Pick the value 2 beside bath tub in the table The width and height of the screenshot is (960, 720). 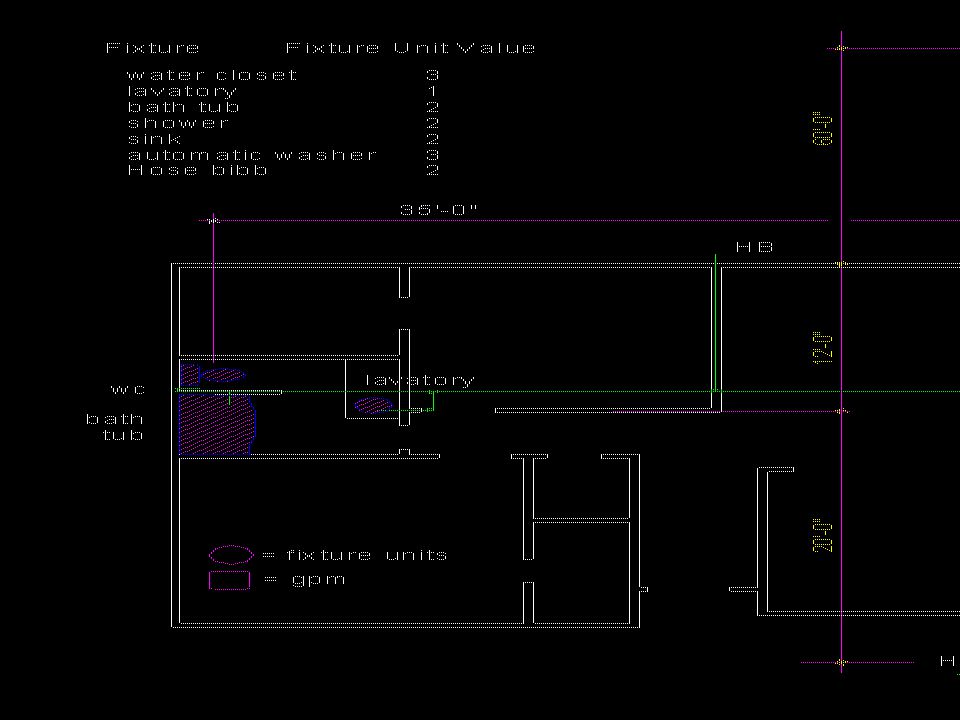[433, 107]
